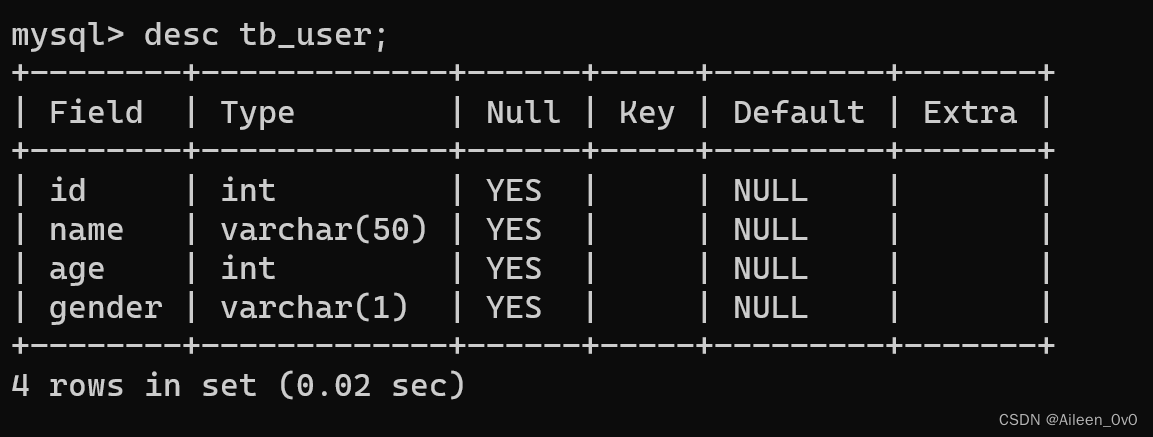Click the int type in the id row
Viewport: 1153px width, 437px height.
(x=248, y=190)
